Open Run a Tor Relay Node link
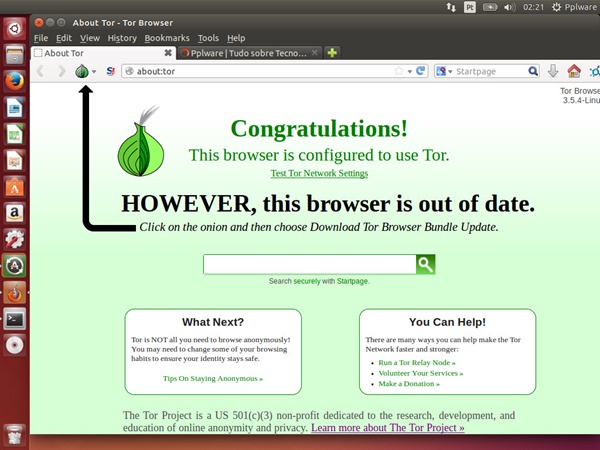Image resolution: width=600 pixels, height=450 pixels. point(417,362)
